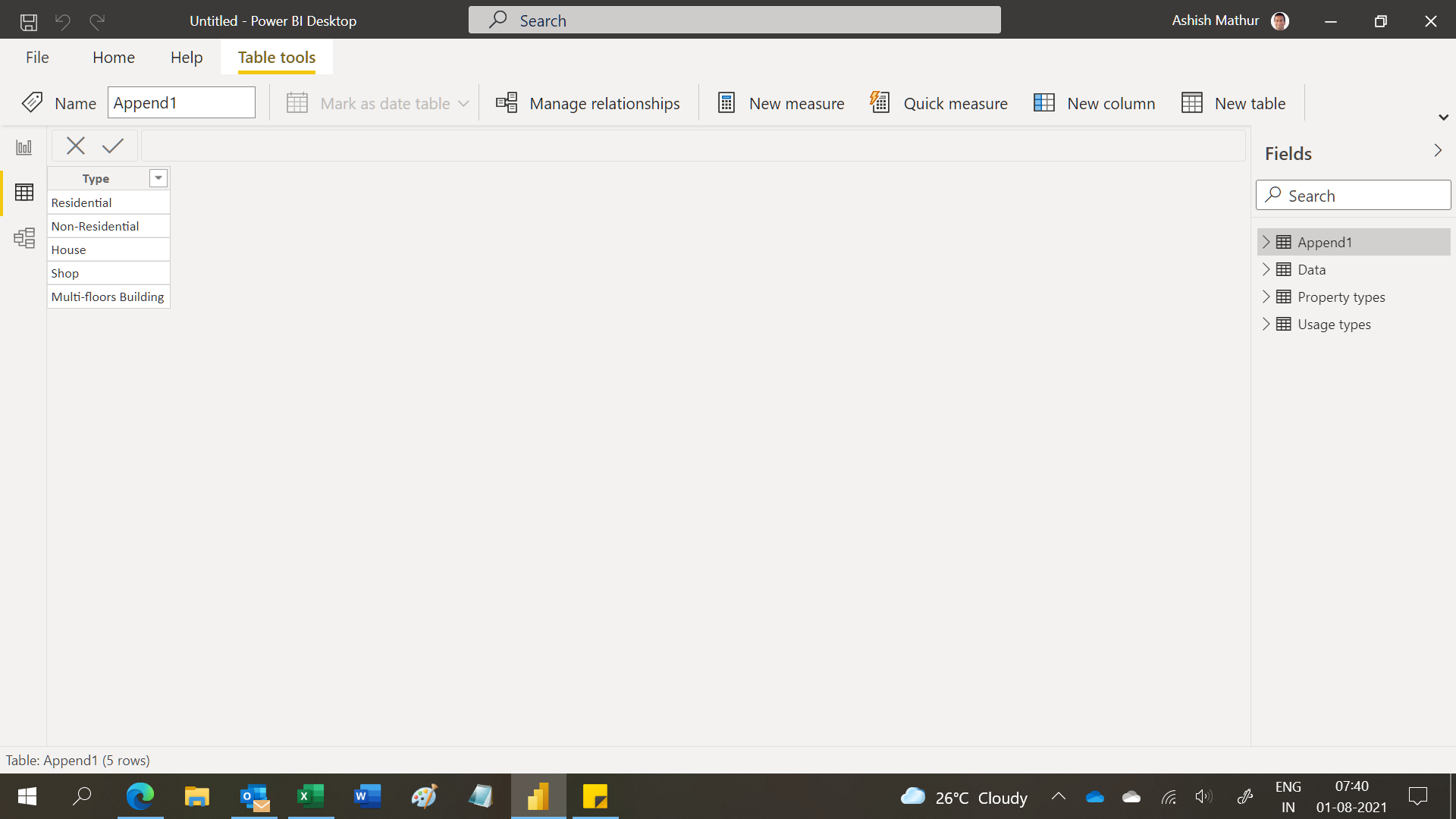Open the notification center icon
The image size is (1456, 819).
tap(1417, 796)
